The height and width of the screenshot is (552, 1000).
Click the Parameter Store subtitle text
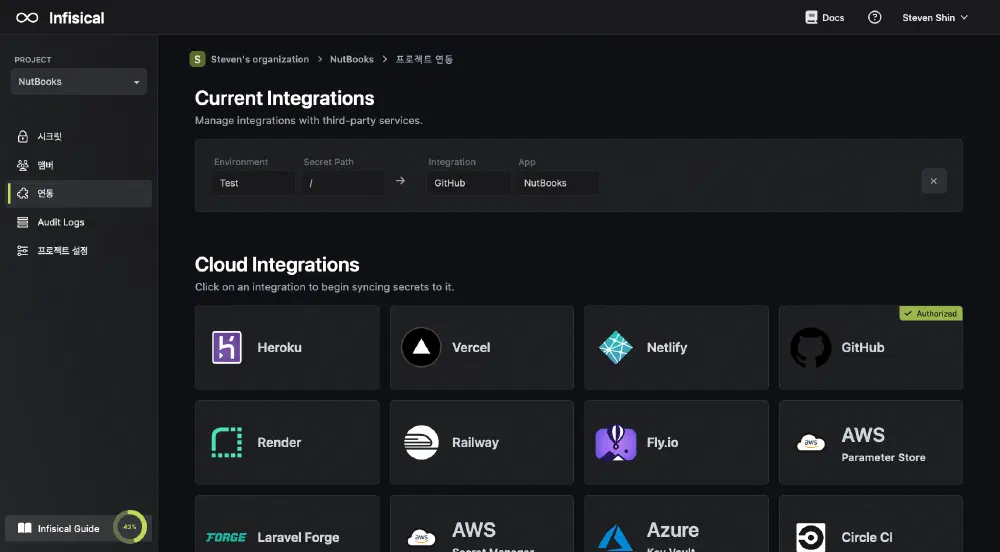coord(883,457)
